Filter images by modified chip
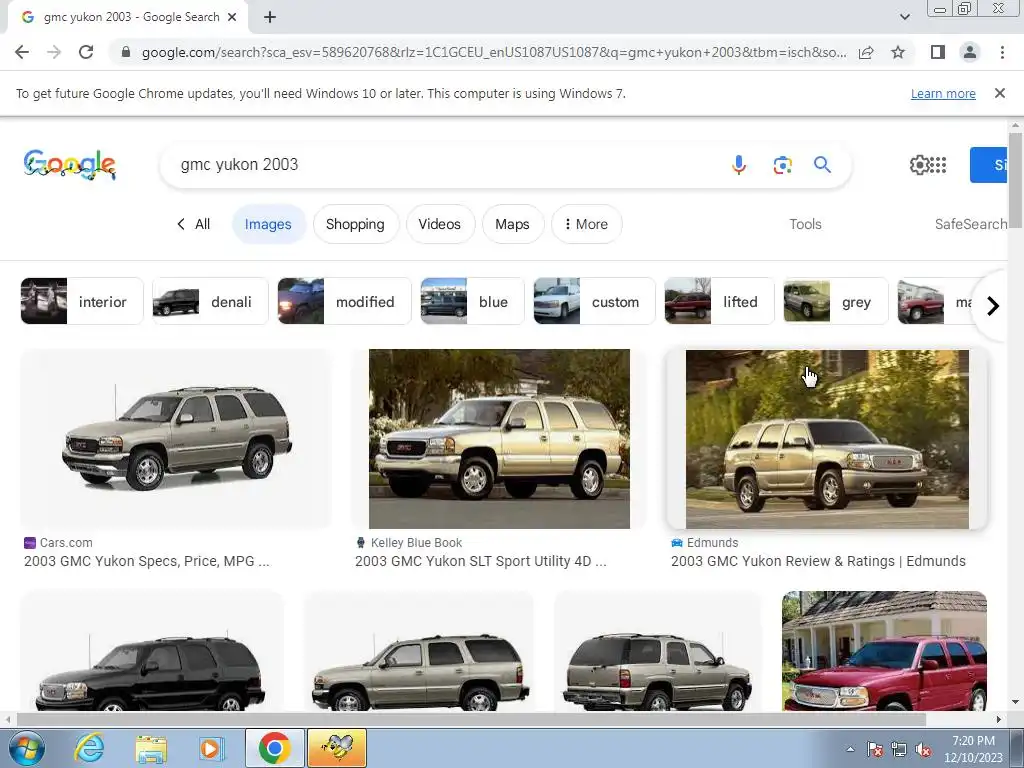The height and width of the screenshot is (768, 1024). tap(344, 301)
